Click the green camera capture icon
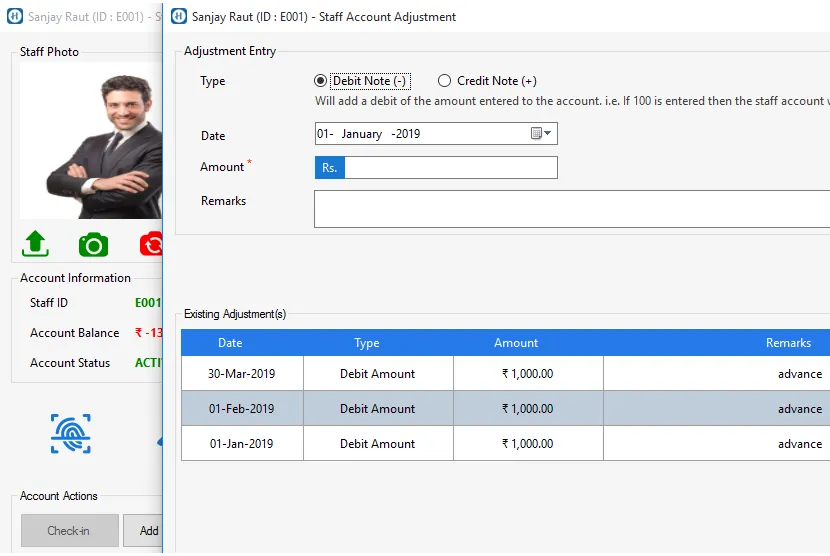 (x=93, y=244)
